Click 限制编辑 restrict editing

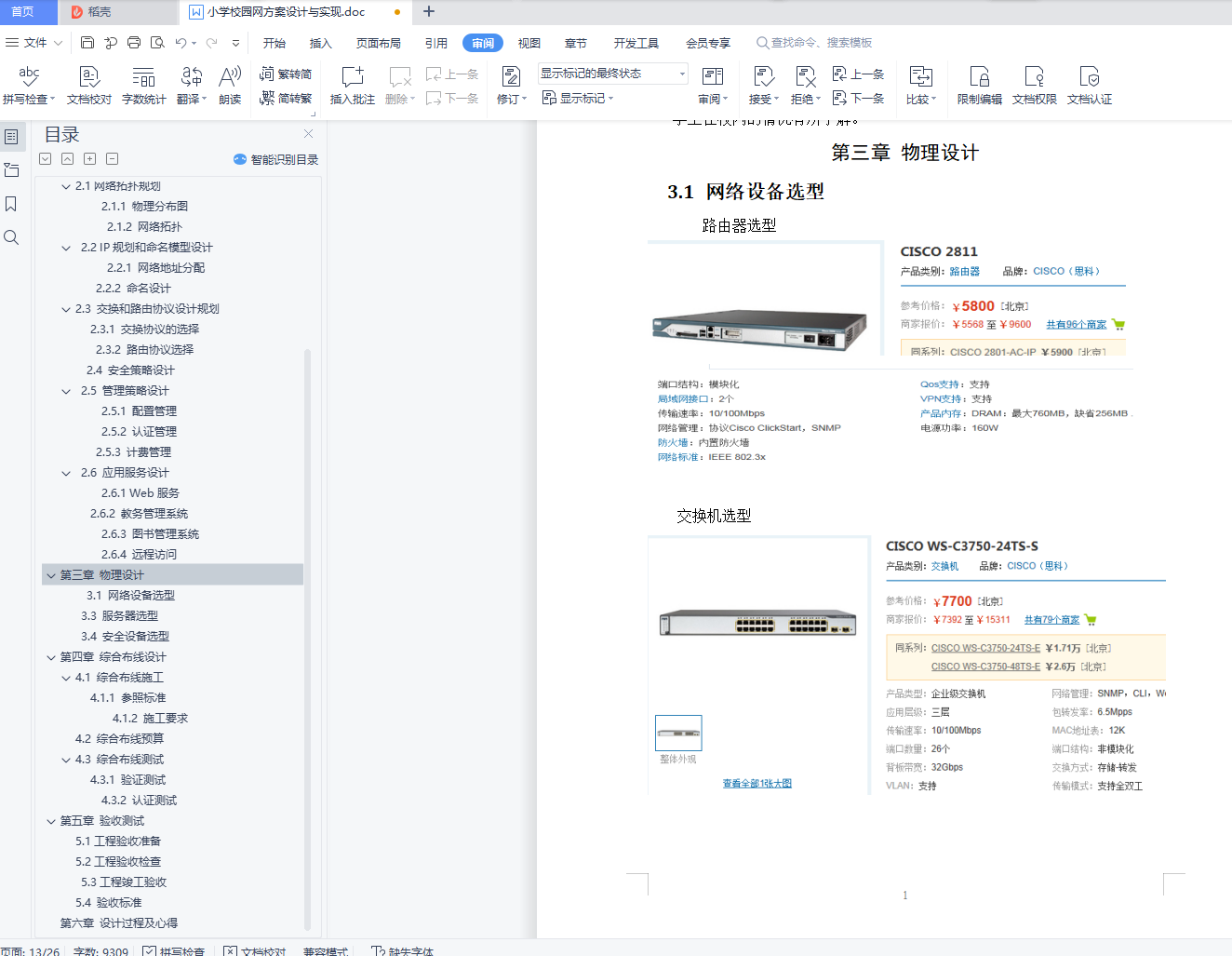980,86
